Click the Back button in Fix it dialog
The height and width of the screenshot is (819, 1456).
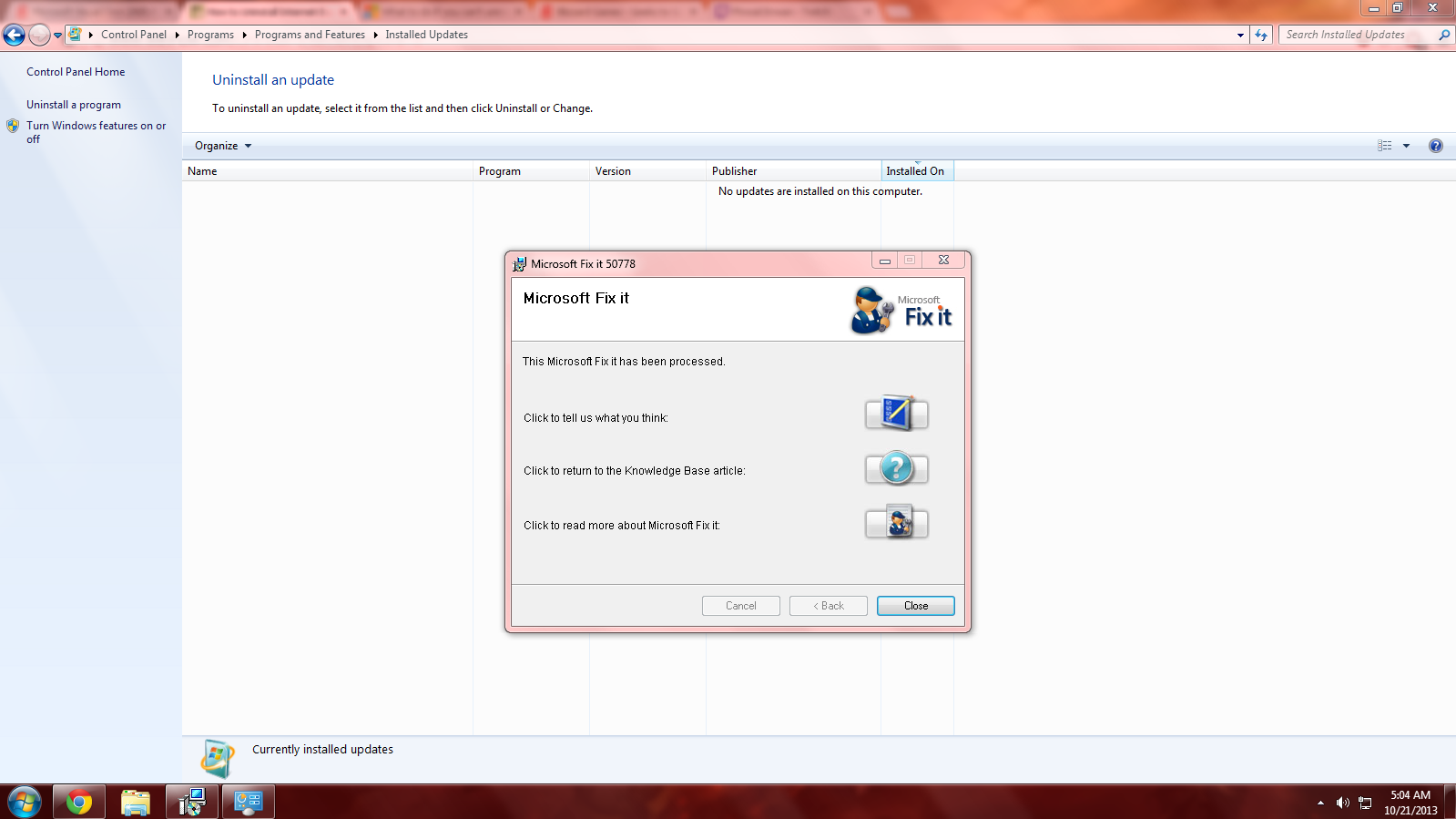point(828,606)
